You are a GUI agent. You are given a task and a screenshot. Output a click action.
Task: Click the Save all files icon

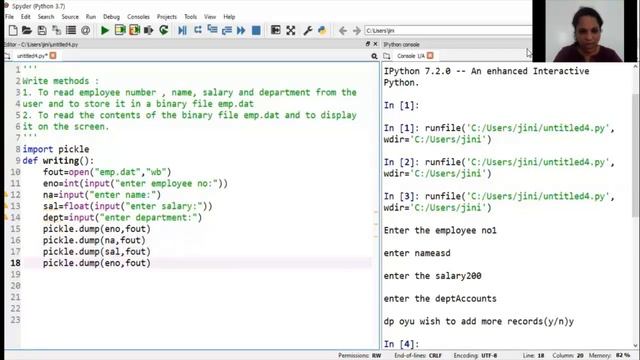tap(56, 30)
